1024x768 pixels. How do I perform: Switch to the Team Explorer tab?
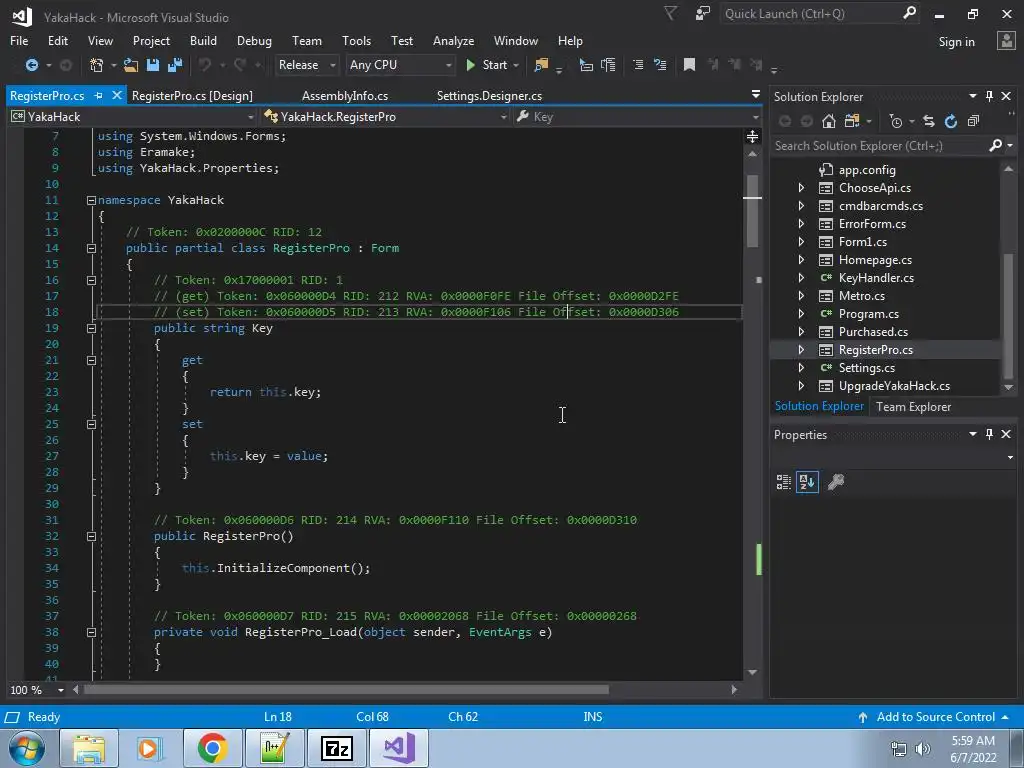coord(913,407)
